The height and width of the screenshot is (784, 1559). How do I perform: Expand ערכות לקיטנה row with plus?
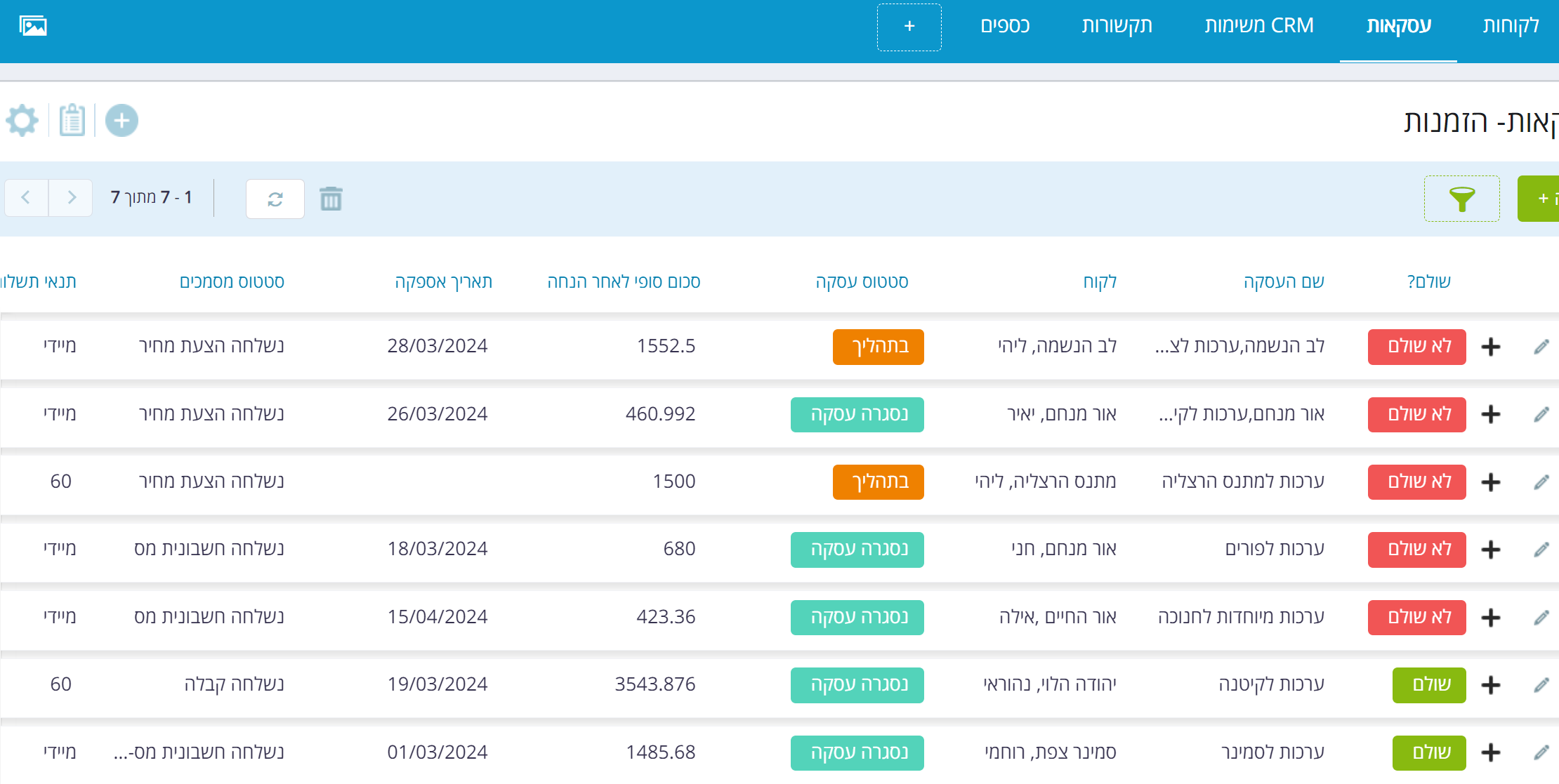pos(1490,685)
